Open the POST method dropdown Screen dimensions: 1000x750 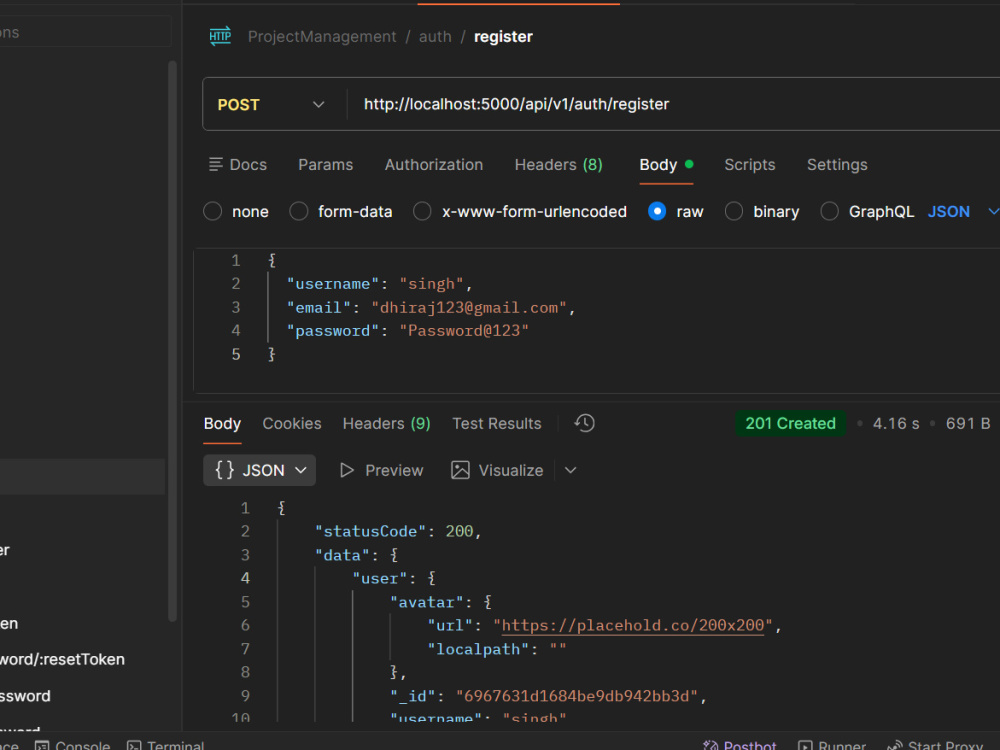click(272, 105)
